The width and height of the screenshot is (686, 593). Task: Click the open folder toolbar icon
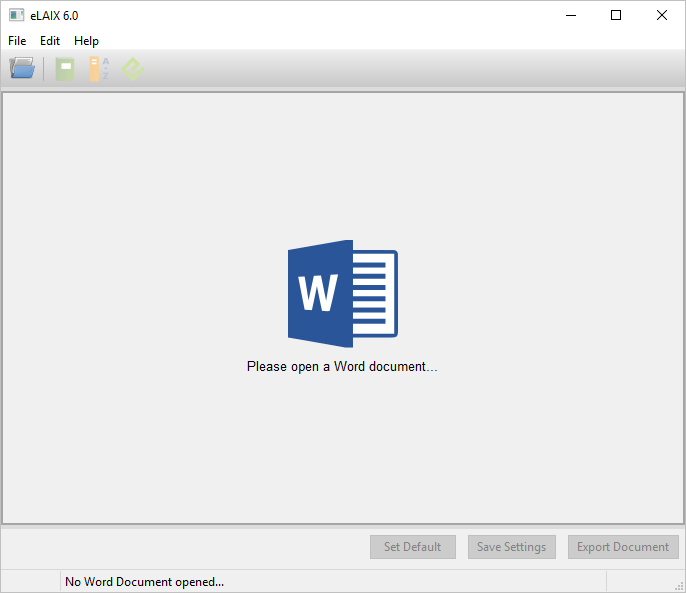pyautogui.click(x=21, y=69)
